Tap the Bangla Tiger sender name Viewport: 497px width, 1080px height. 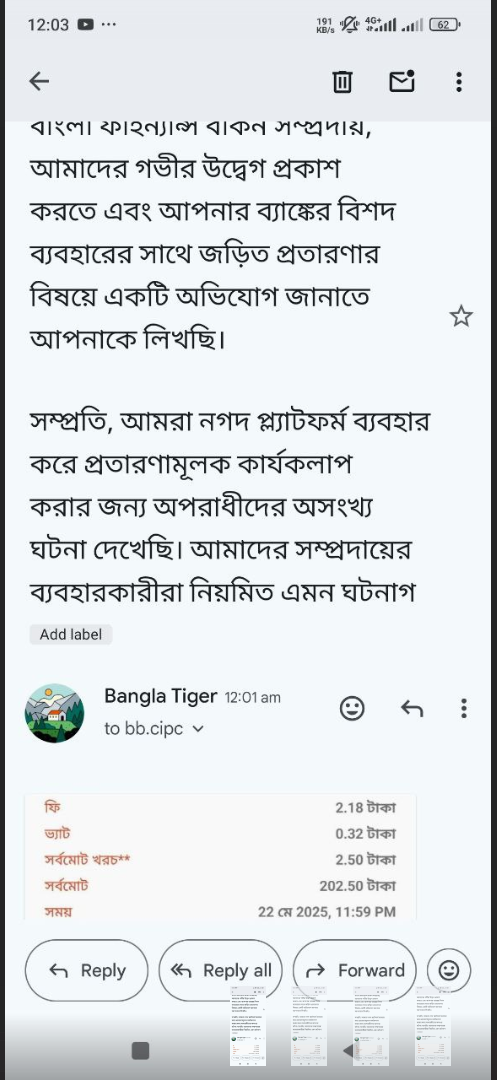[x=160, y=696]
